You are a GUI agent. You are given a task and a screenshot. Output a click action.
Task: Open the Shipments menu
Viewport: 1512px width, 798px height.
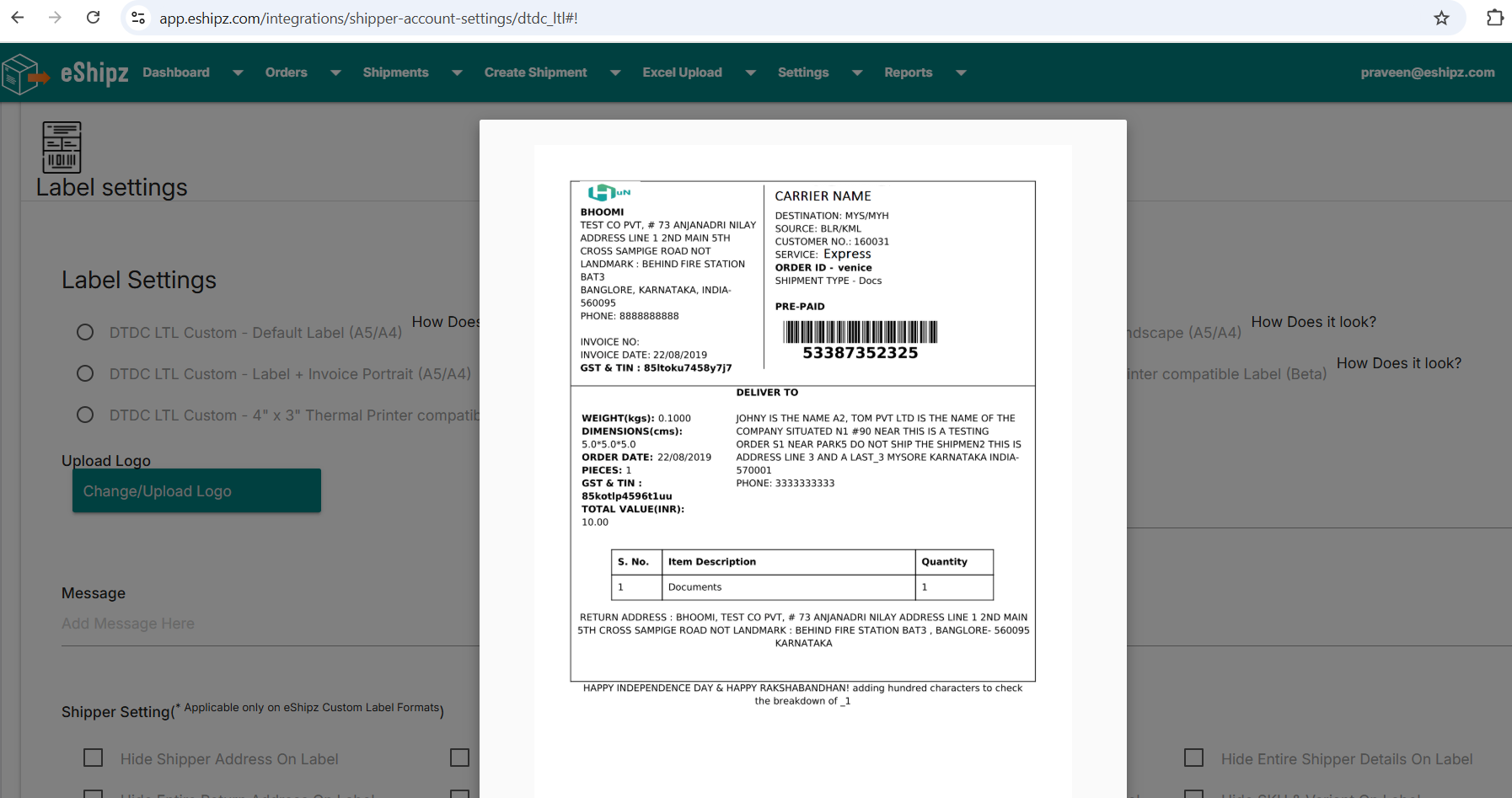coord(396,72)
